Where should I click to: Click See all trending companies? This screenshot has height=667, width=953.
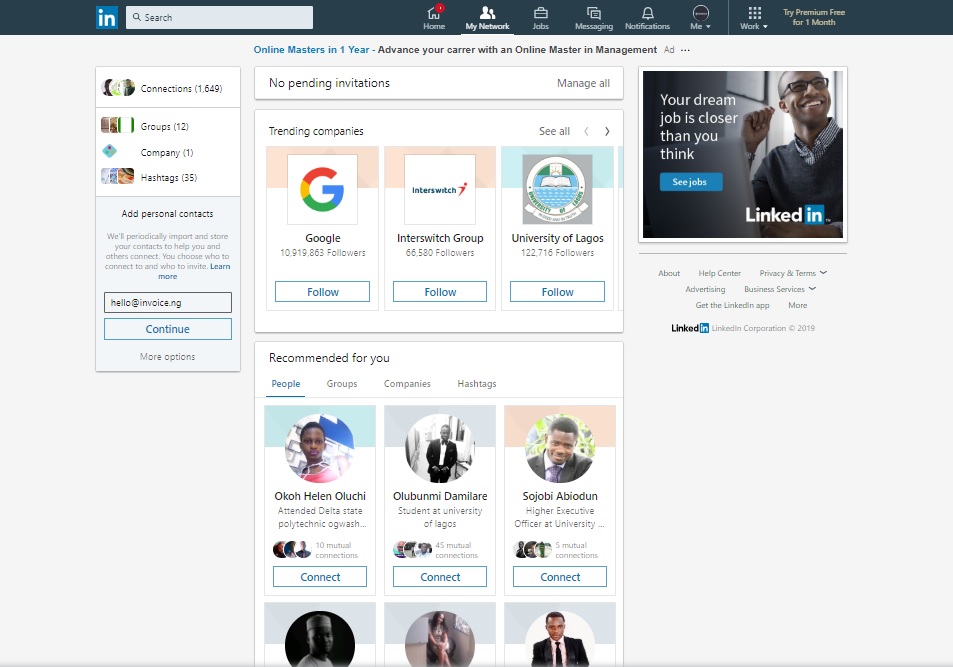pyautogui.click(x=554, y=131)
